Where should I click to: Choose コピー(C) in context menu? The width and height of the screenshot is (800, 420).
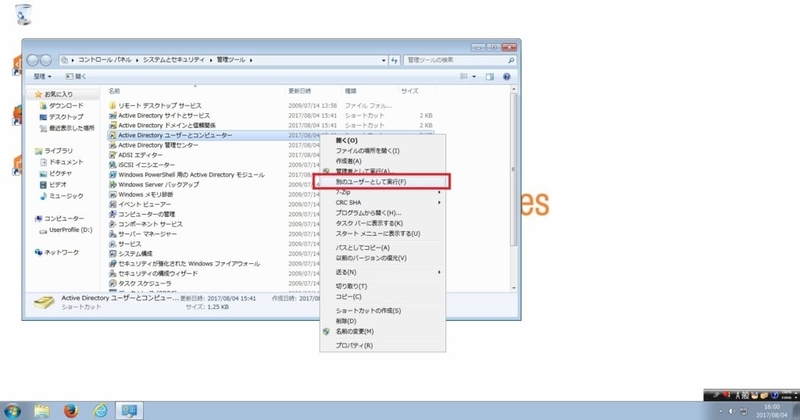pyautogui.click(x=383, y=297)
